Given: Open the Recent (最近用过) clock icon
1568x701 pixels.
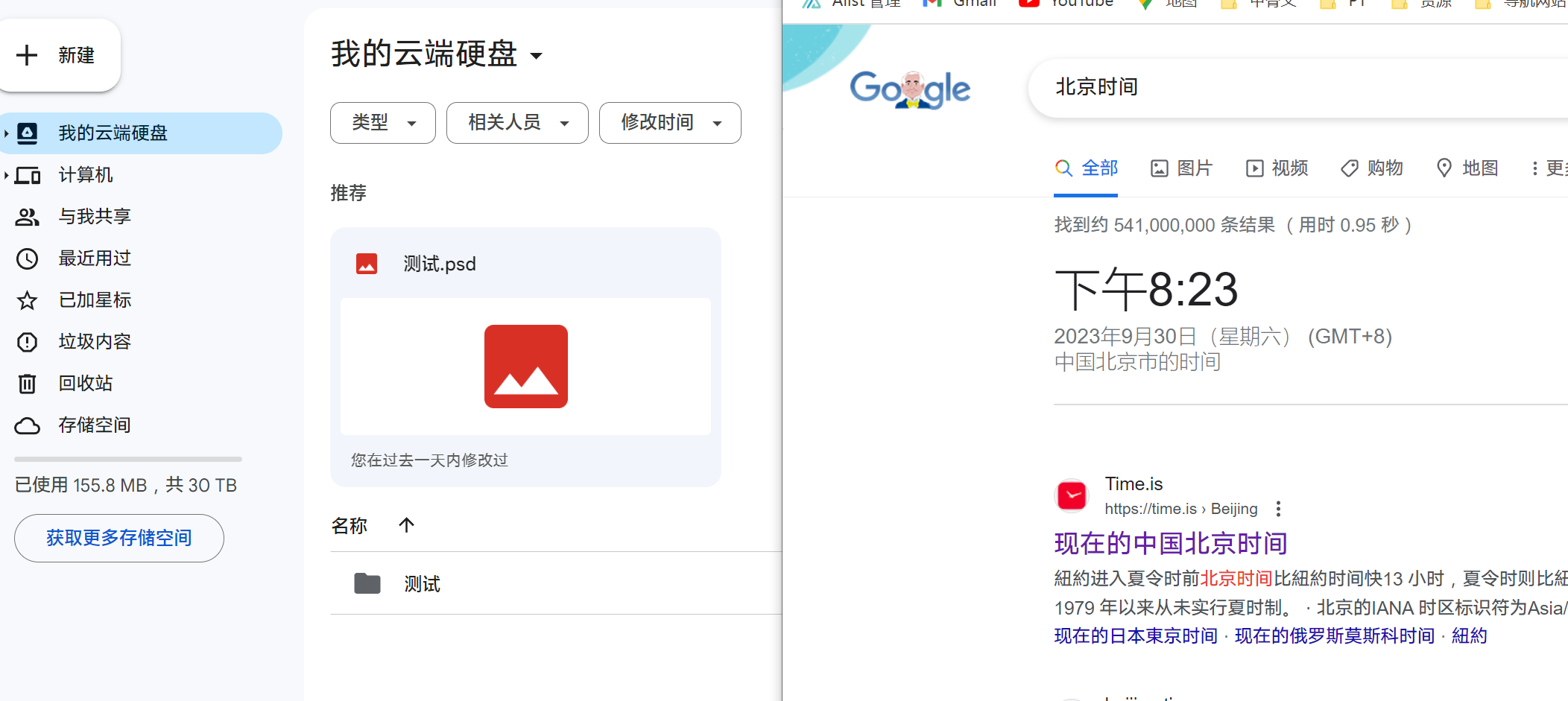Looking at the screenshot, I should 28,258.
